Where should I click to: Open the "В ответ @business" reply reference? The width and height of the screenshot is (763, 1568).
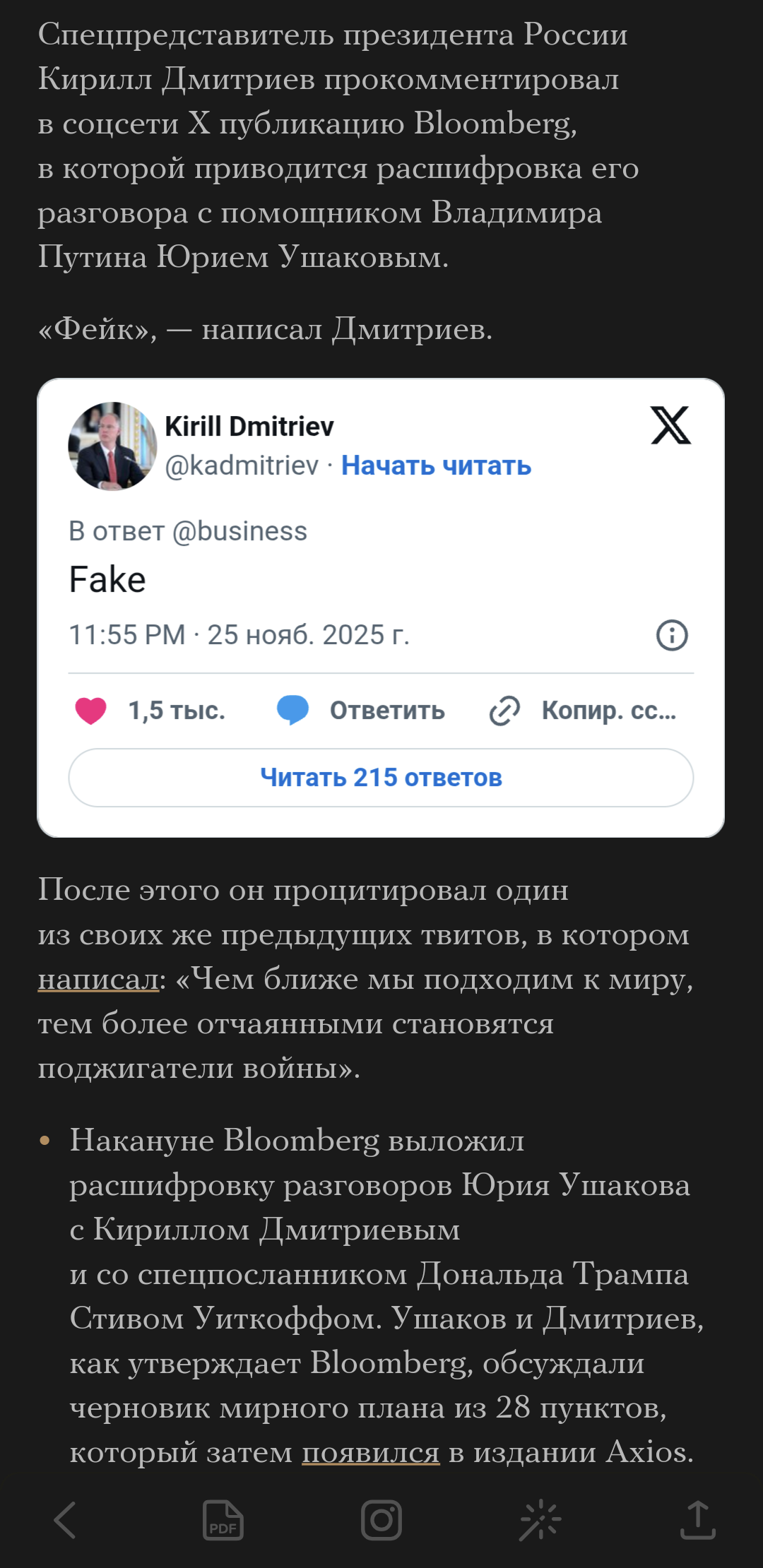click(x=188, y=531)
